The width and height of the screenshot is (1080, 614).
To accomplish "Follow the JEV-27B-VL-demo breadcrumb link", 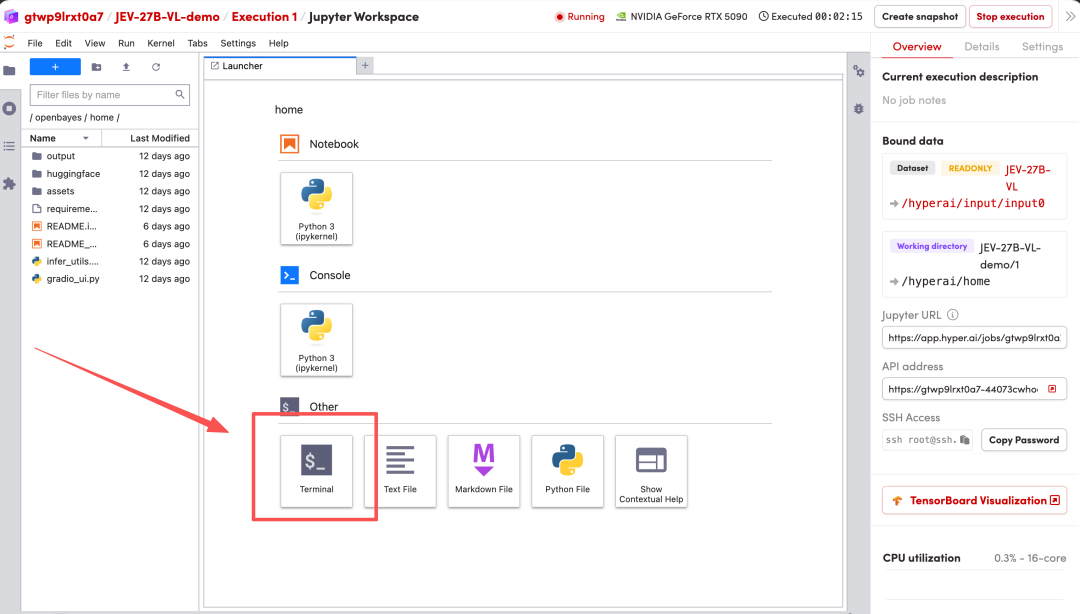I will [167, 17].
